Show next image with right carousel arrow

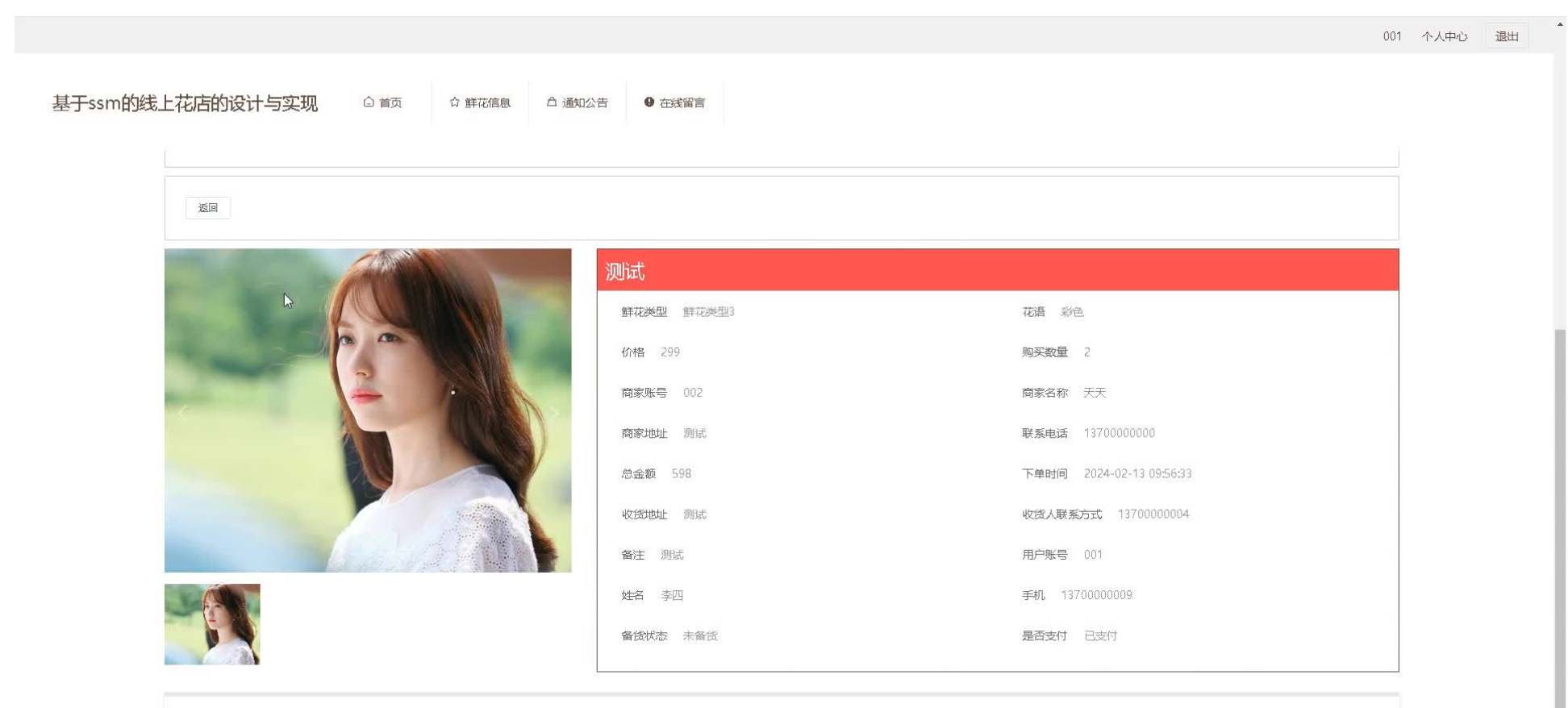tap(554, 413)
